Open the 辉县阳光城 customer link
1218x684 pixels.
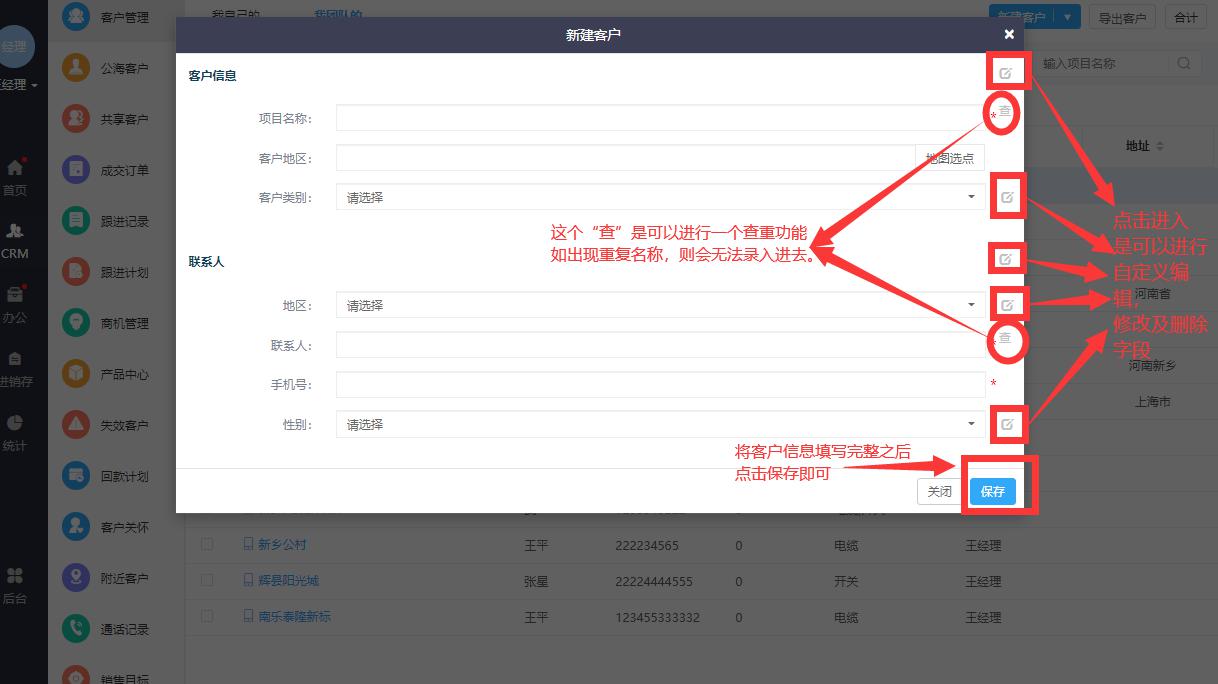coord(288,580)
